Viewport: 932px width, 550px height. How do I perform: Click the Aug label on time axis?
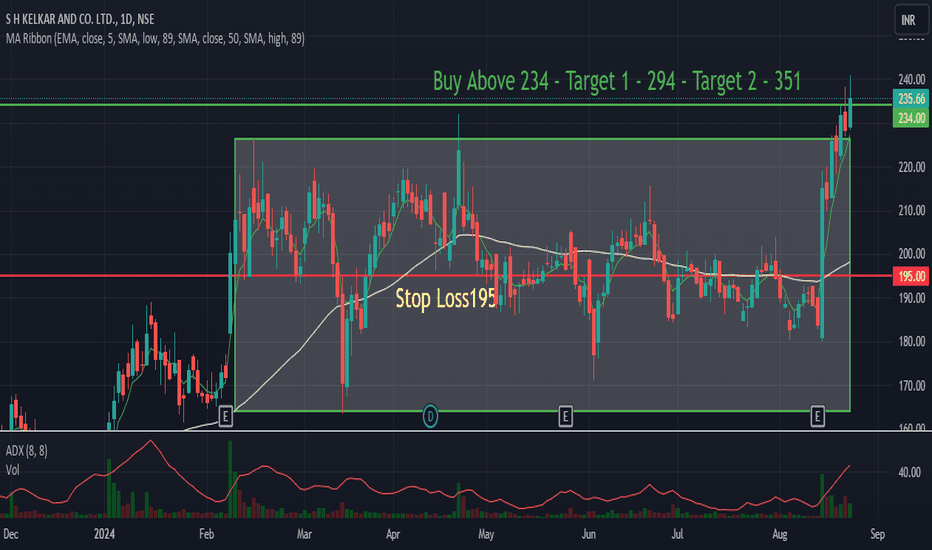click(779, 534)
